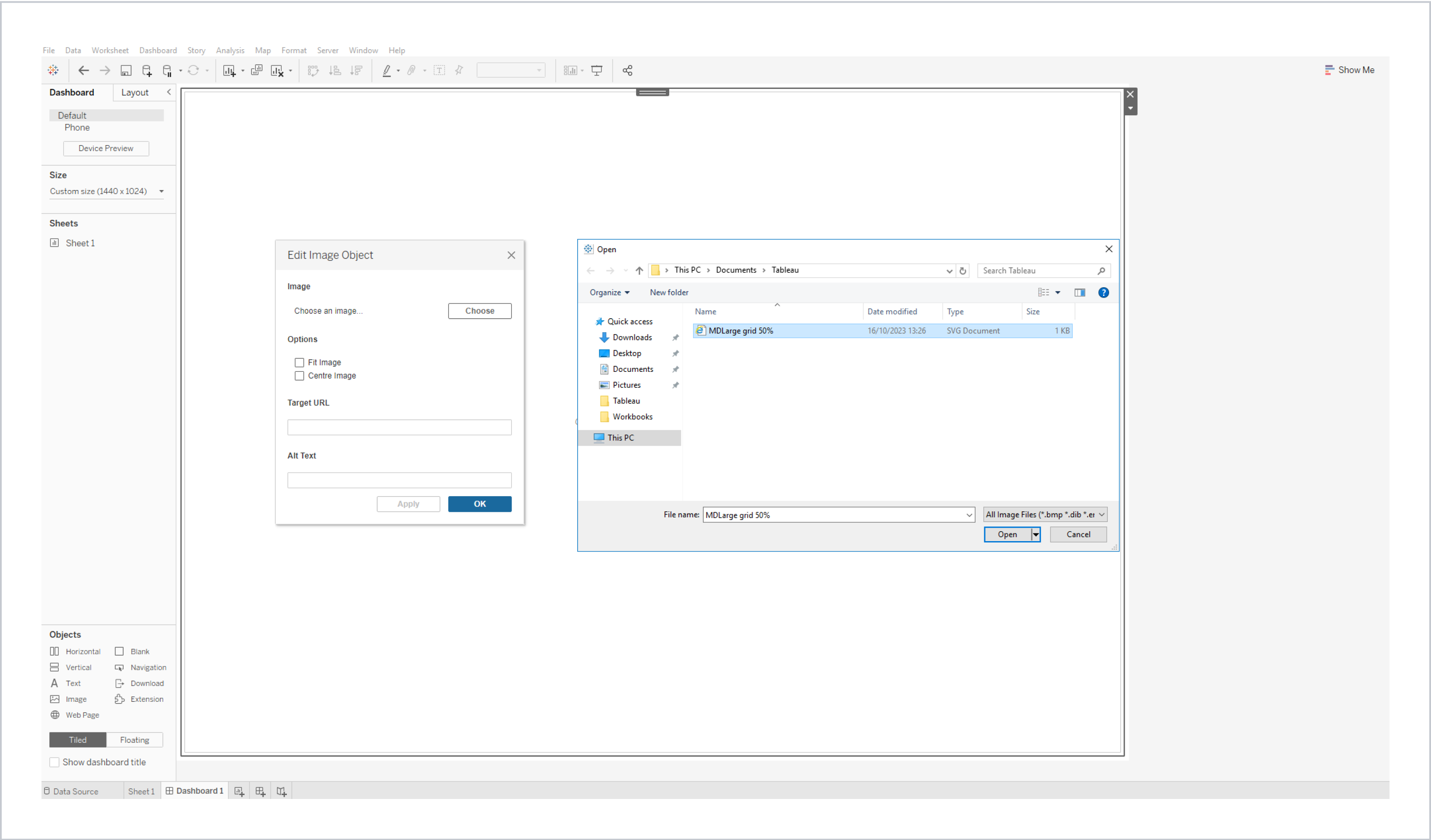This screenshot has width=1431, height=840.
Task: Click the Dashboard menu item
Action: tap(157, 50)
